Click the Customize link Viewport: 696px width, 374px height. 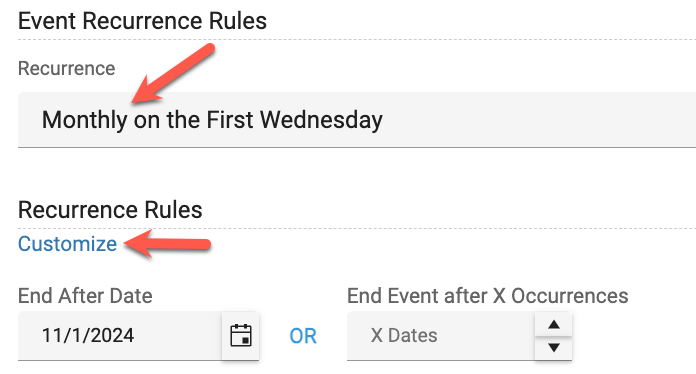pyautogui.click(x=67, y=244)
